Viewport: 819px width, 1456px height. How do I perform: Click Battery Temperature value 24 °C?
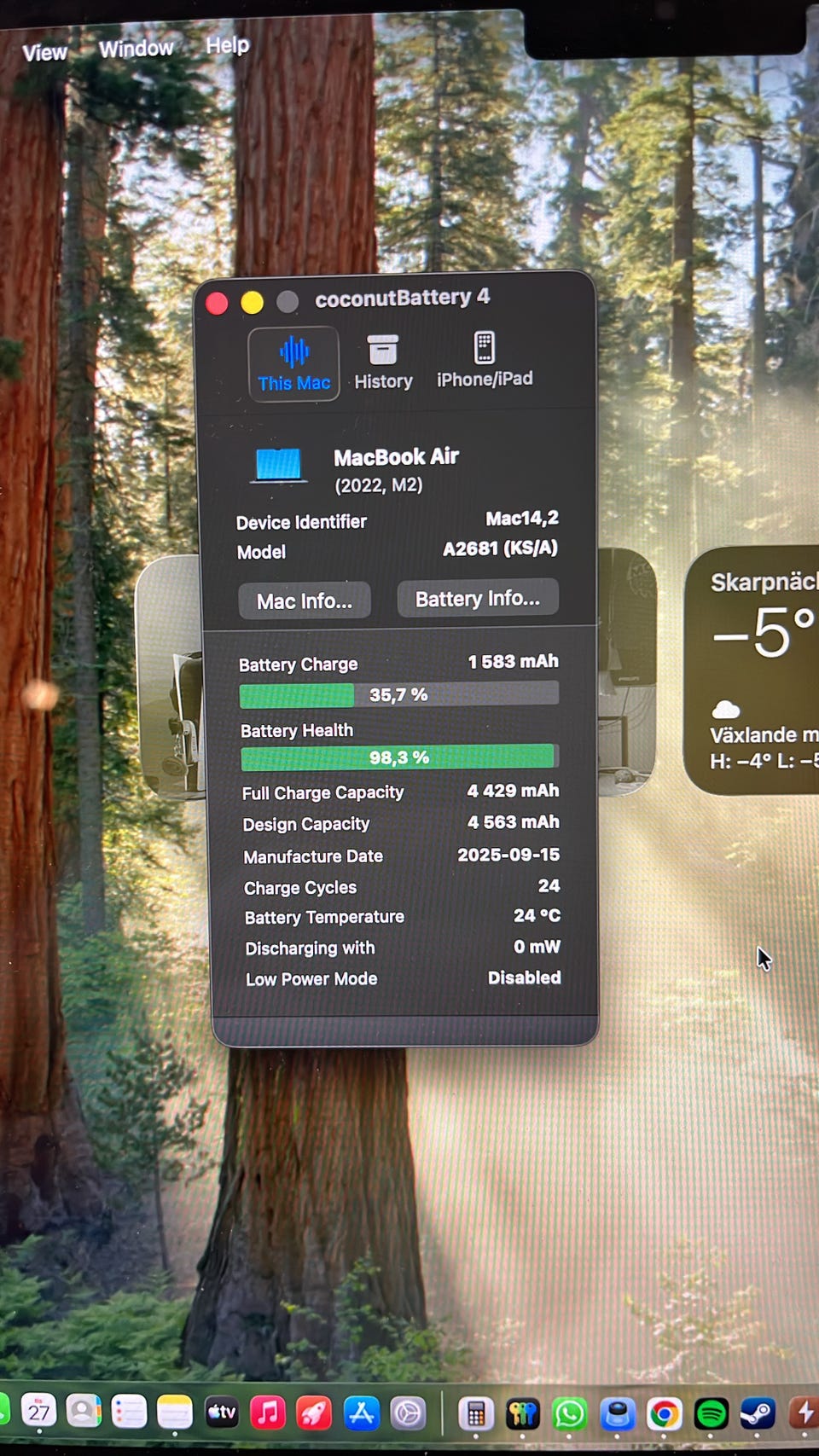[x=537, y=915]
